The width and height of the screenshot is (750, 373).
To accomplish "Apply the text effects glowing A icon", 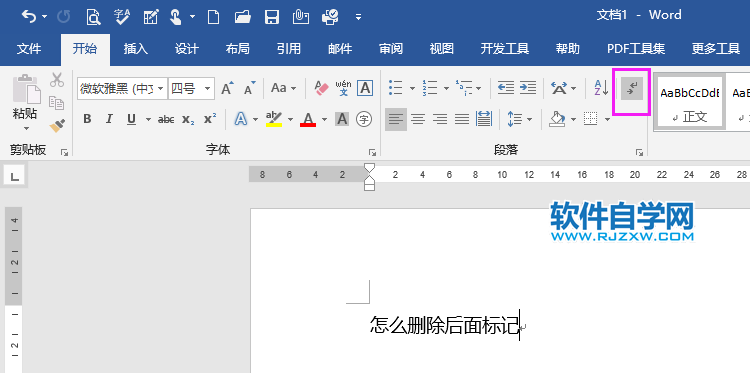I will point(241,119).
